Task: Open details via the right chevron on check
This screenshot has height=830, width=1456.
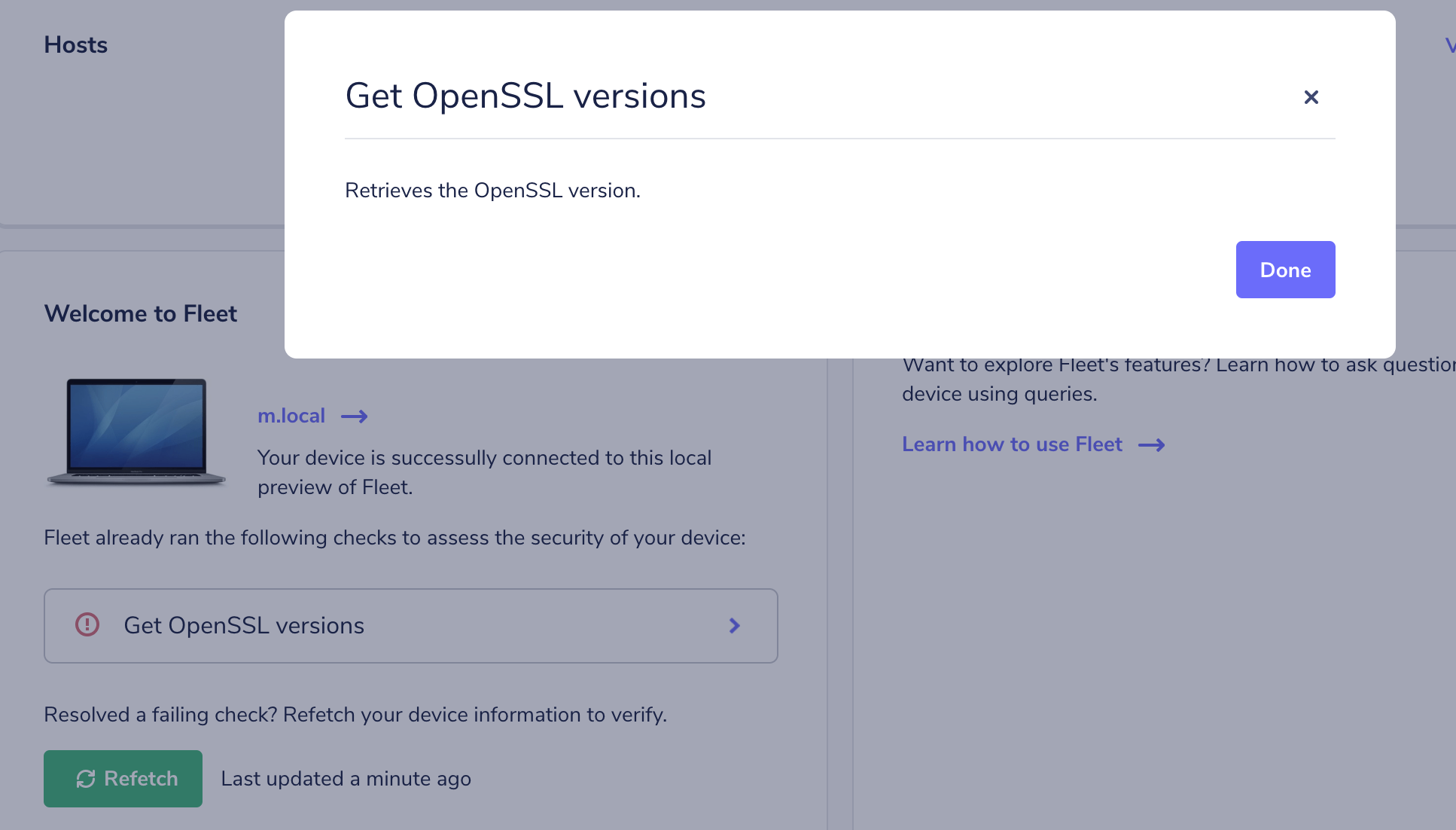Action: pyautogui.click(x=733, y=625)
